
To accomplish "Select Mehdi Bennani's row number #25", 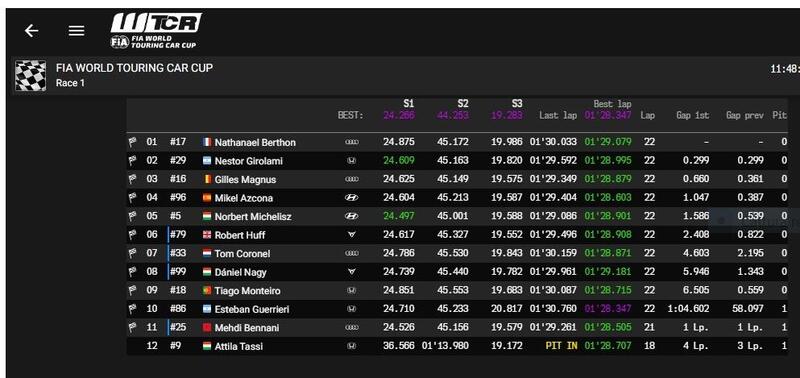I will pyautogui.click(x=178, y=327).
